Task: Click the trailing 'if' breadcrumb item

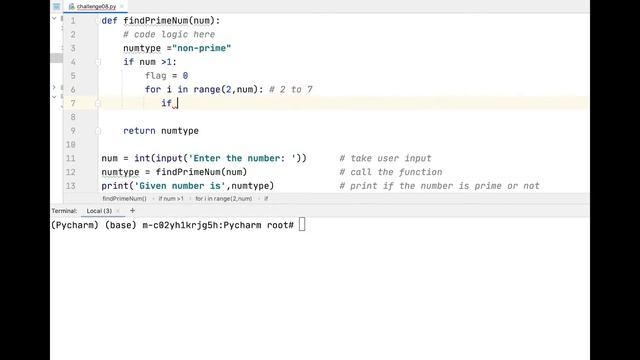Action: pos(266,199)
